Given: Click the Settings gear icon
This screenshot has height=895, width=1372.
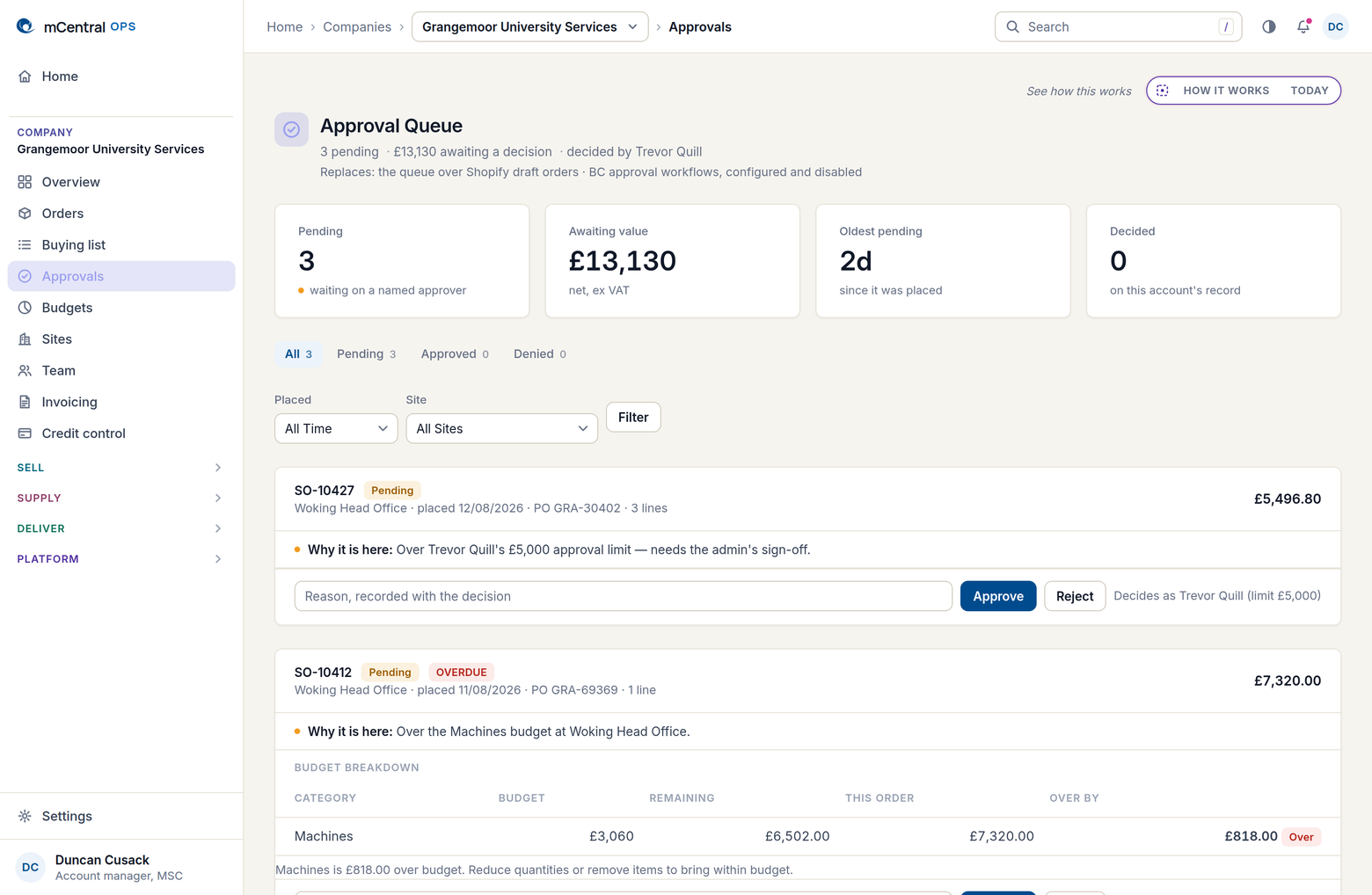Looking at the screenshot, I should click(x=25, y=816).
